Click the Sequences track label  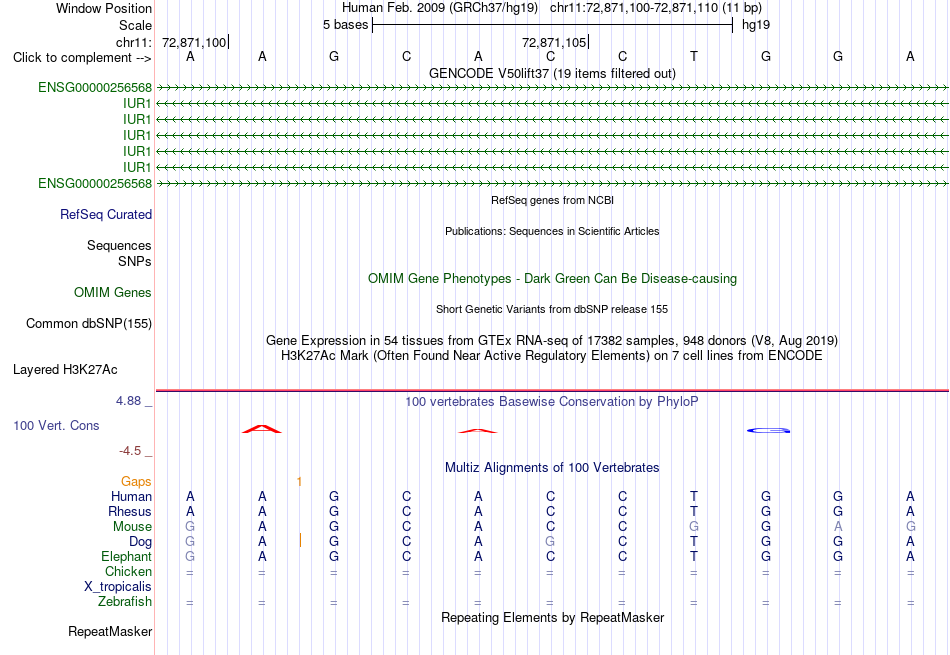coord(119,245)
